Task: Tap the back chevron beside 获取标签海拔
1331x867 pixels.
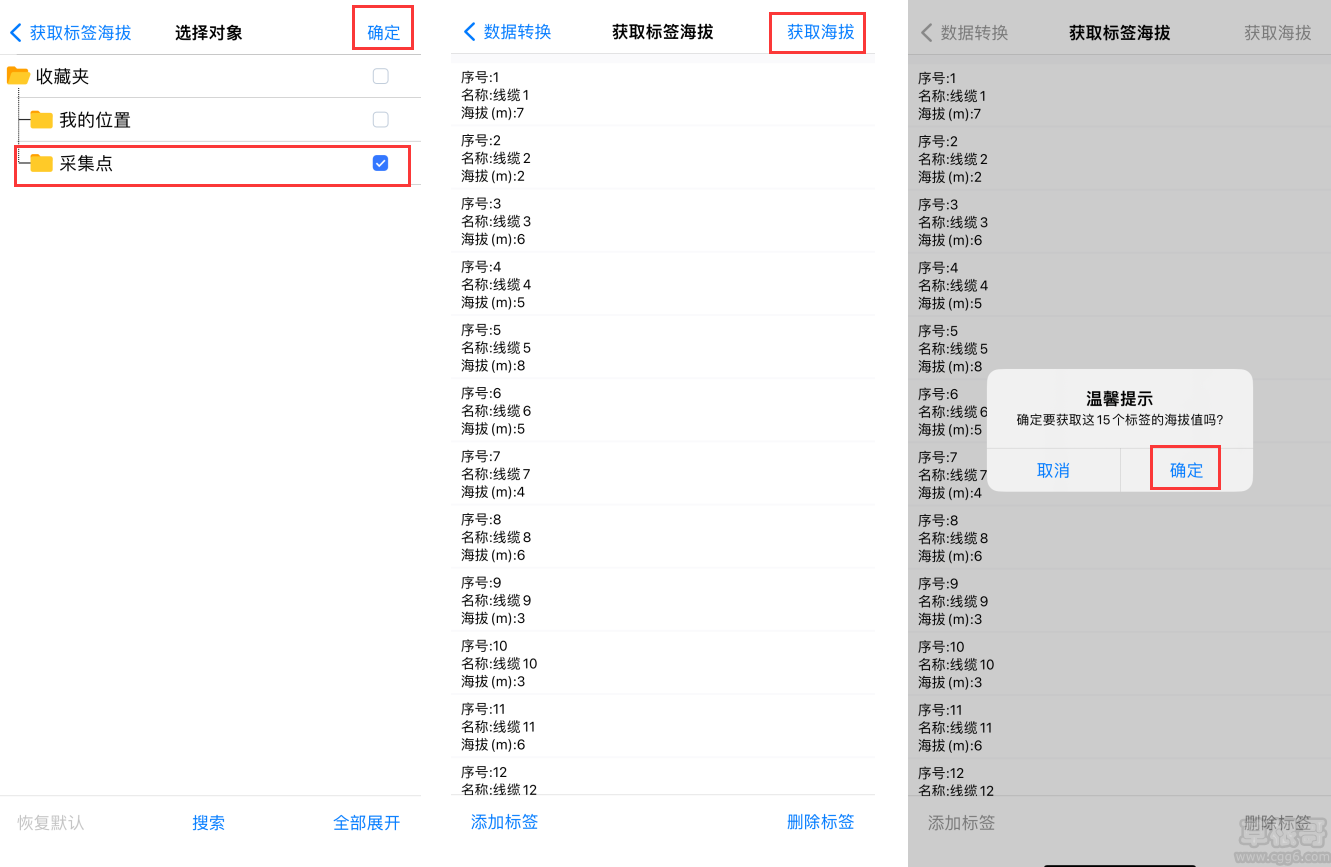Action: click(15, 33)
